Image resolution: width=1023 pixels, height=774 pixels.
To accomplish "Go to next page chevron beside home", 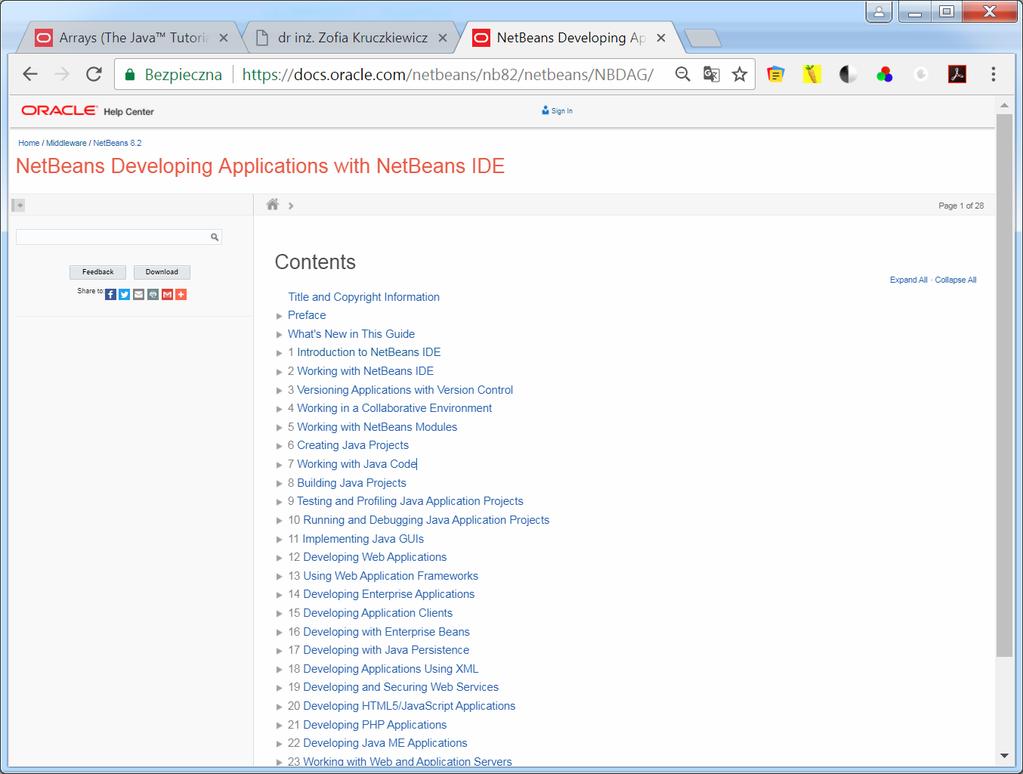I will pyautogui.click(x=291, y=206).
